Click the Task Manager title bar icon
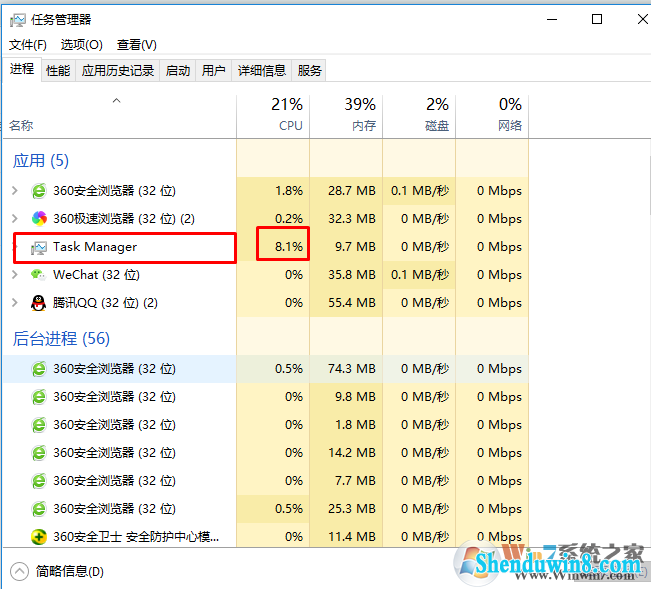This screenshot has width=651, height=589. pyautogui.click(x=18, y=20)
